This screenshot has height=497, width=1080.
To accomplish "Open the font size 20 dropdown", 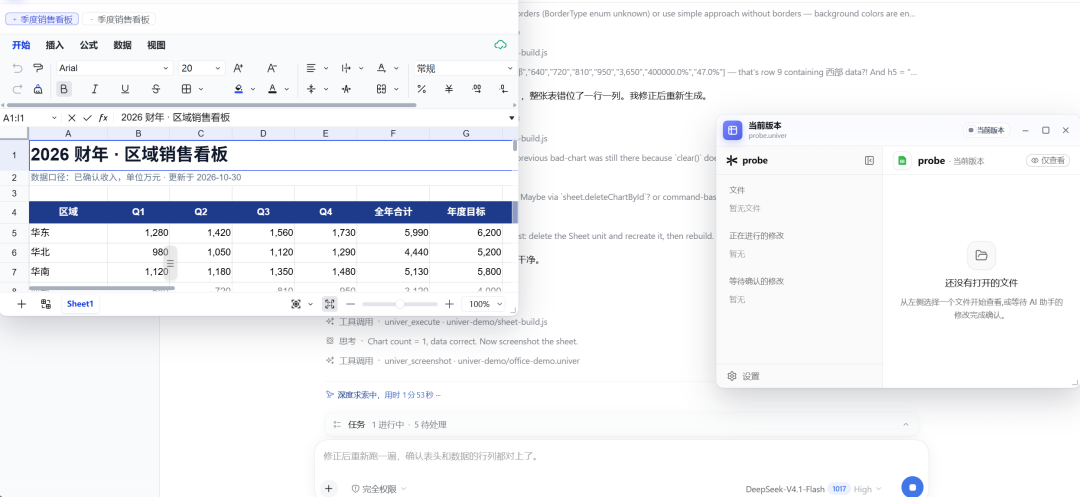I will tap(202, 68).
